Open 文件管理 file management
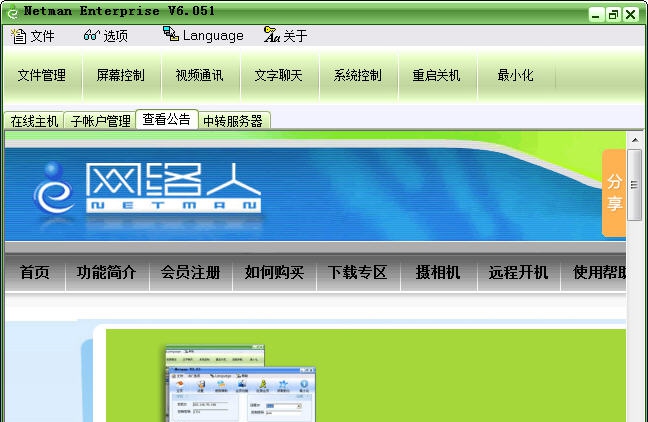The height and width of the screenshot is (422, 648). point(42,76)
